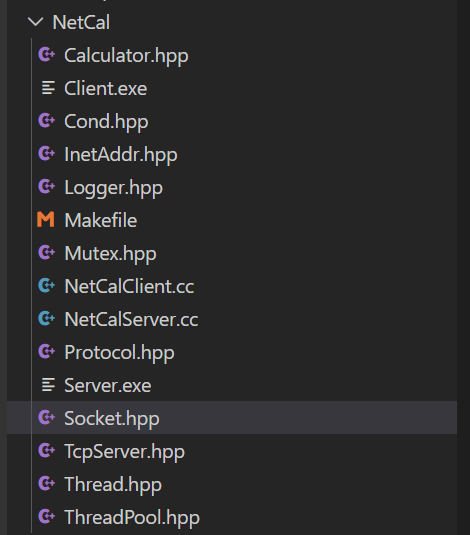The height and width of the screenshot is (535, 470).
Task: Click the C++ icon beside Socket.hpp
Action: coord(46,417)
